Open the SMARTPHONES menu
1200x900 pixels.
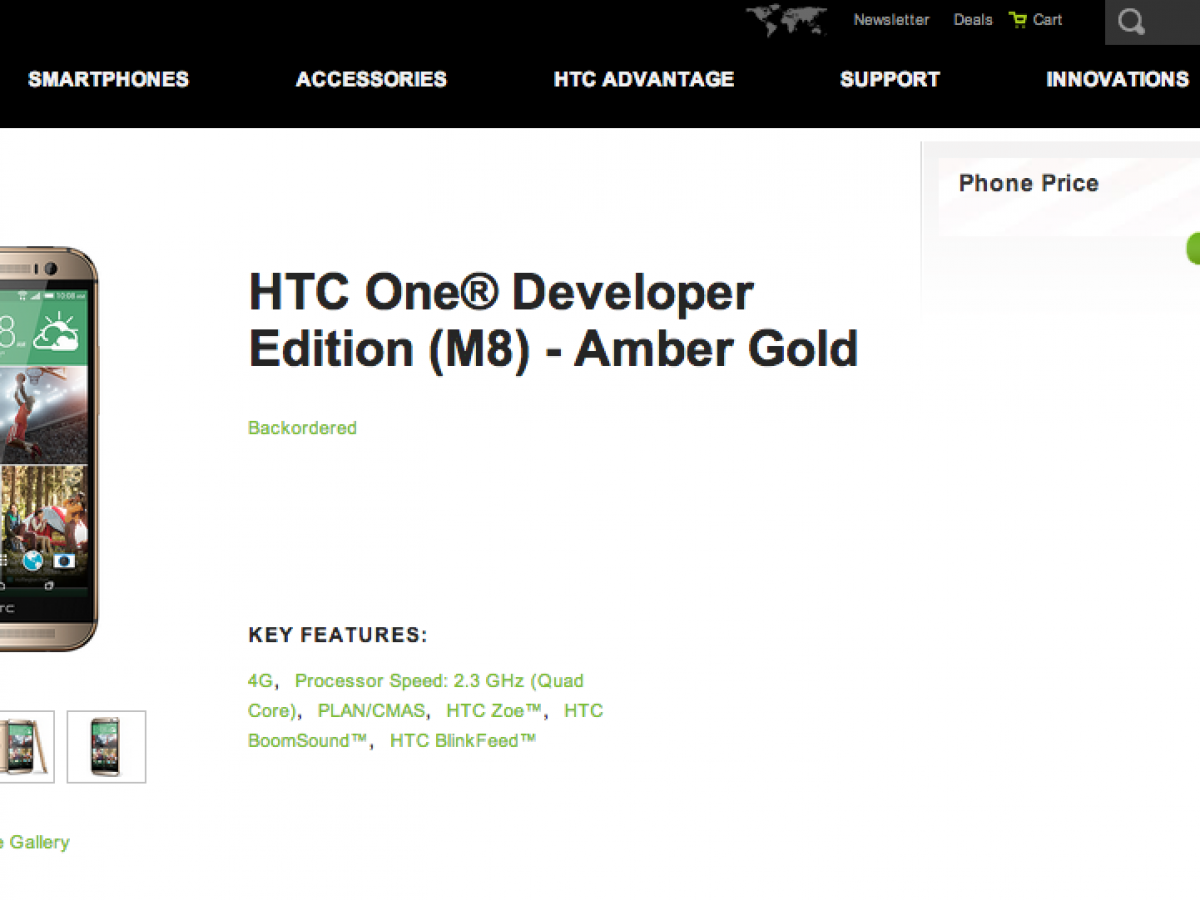[108, 79]
